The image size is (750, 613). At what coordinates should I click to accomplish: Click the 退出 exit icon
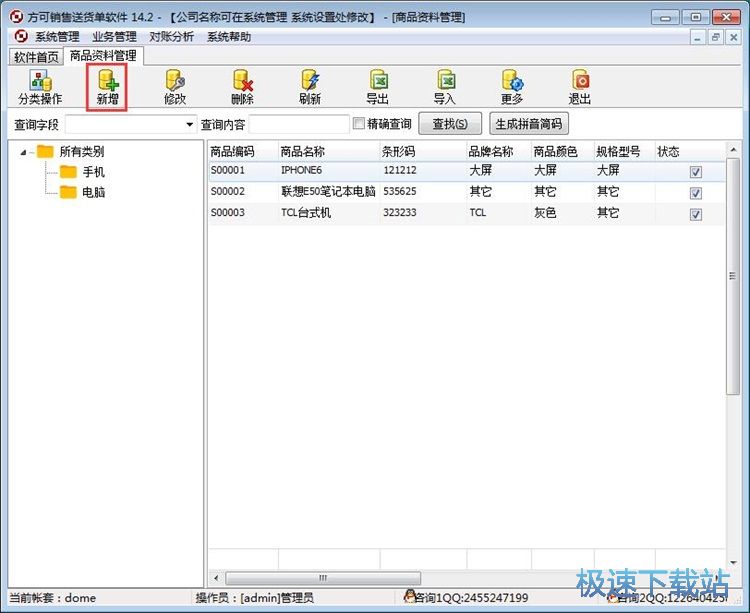[580, 87]
